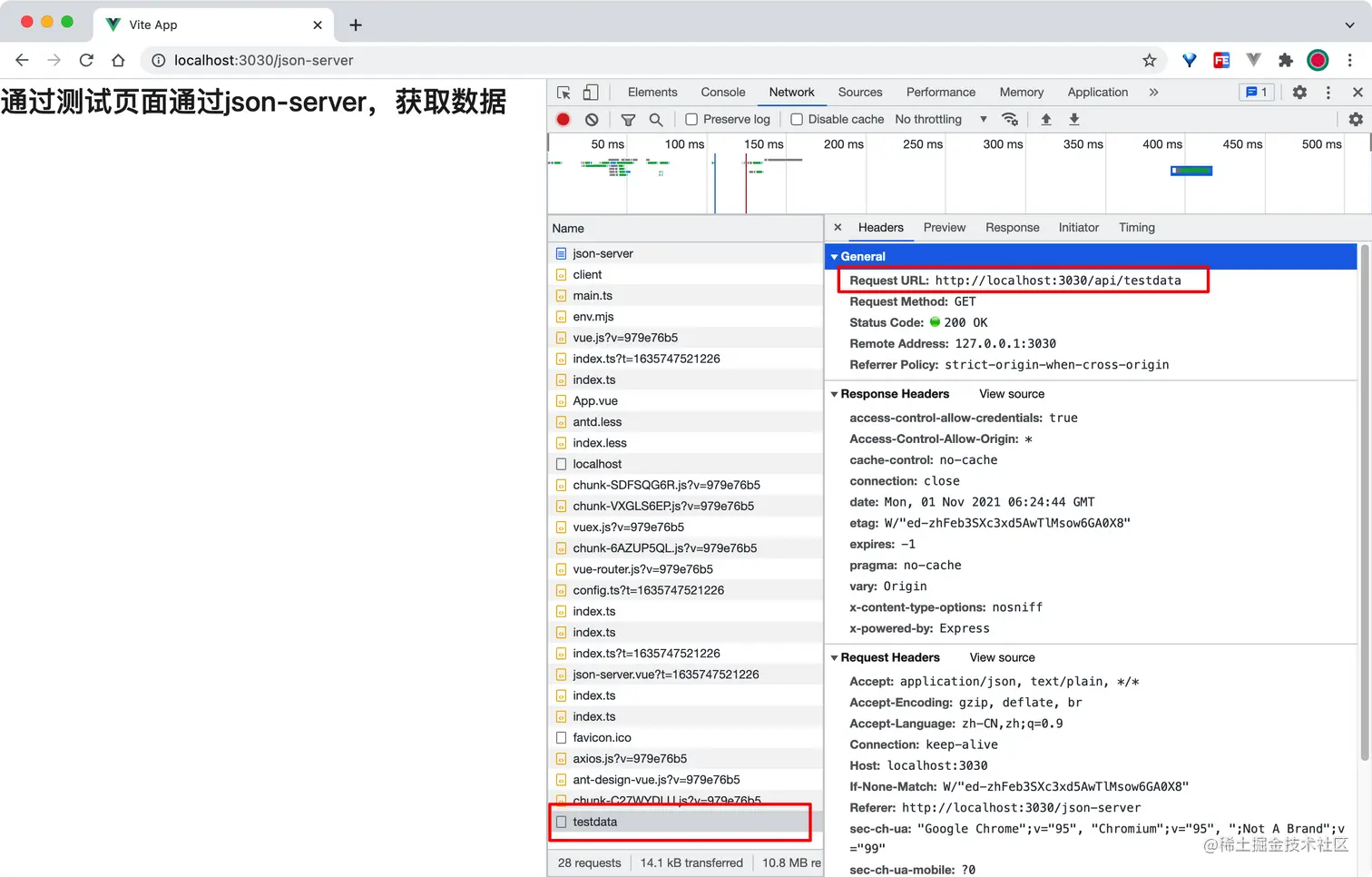This screenshot has height=877, width=1372.
Task: Open the network search magnifier icon
Action: pos(656,119)
